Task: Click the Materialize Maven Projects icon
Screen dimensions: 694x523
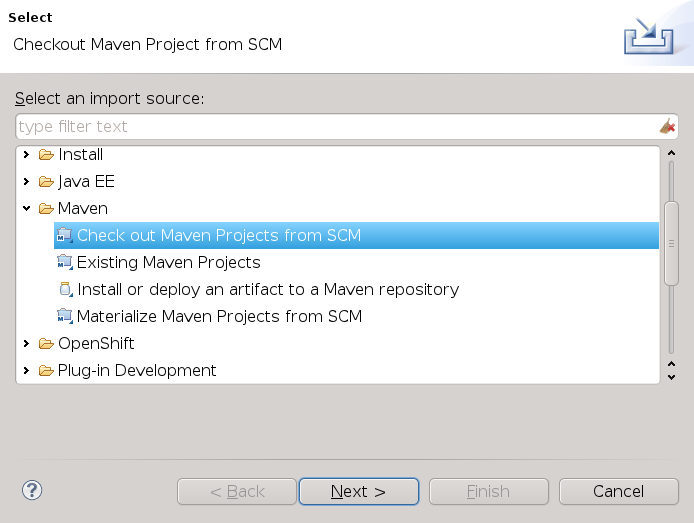Action: click(x=65, y=317)
